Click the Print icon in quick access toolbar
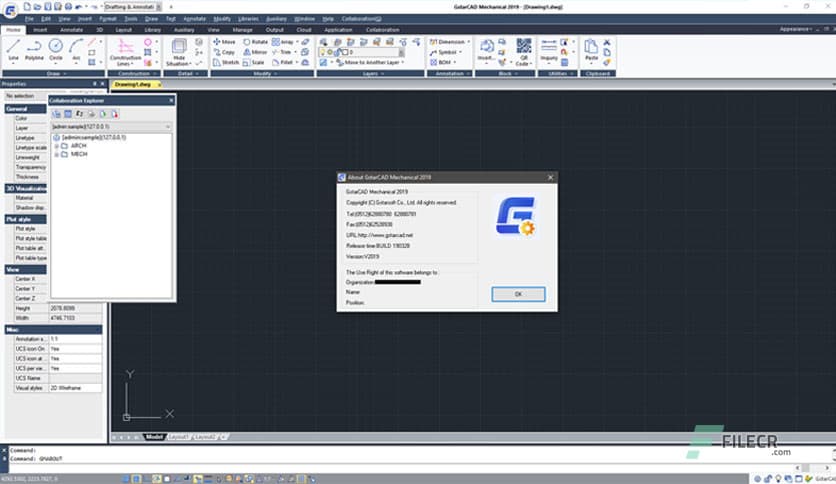The image size is (836, 484). point(68,7)
